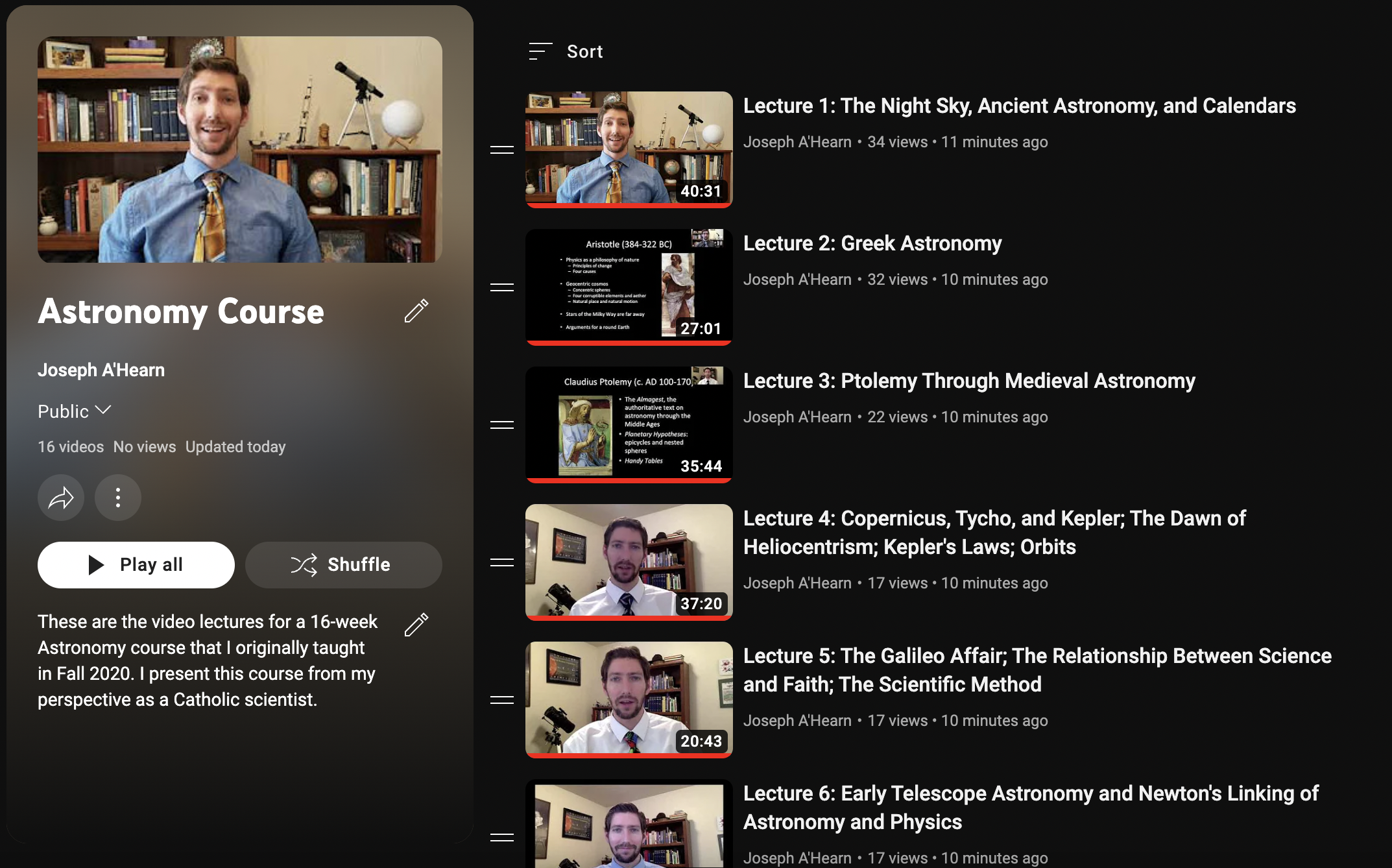Click the Lecture 5 thumbnail showing 20:43

pos(629,700)
